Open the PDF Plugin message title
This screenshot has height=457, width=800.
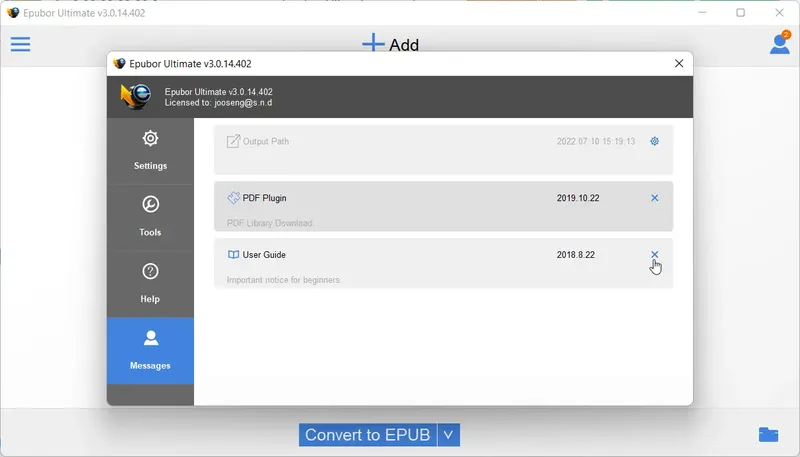264,198
